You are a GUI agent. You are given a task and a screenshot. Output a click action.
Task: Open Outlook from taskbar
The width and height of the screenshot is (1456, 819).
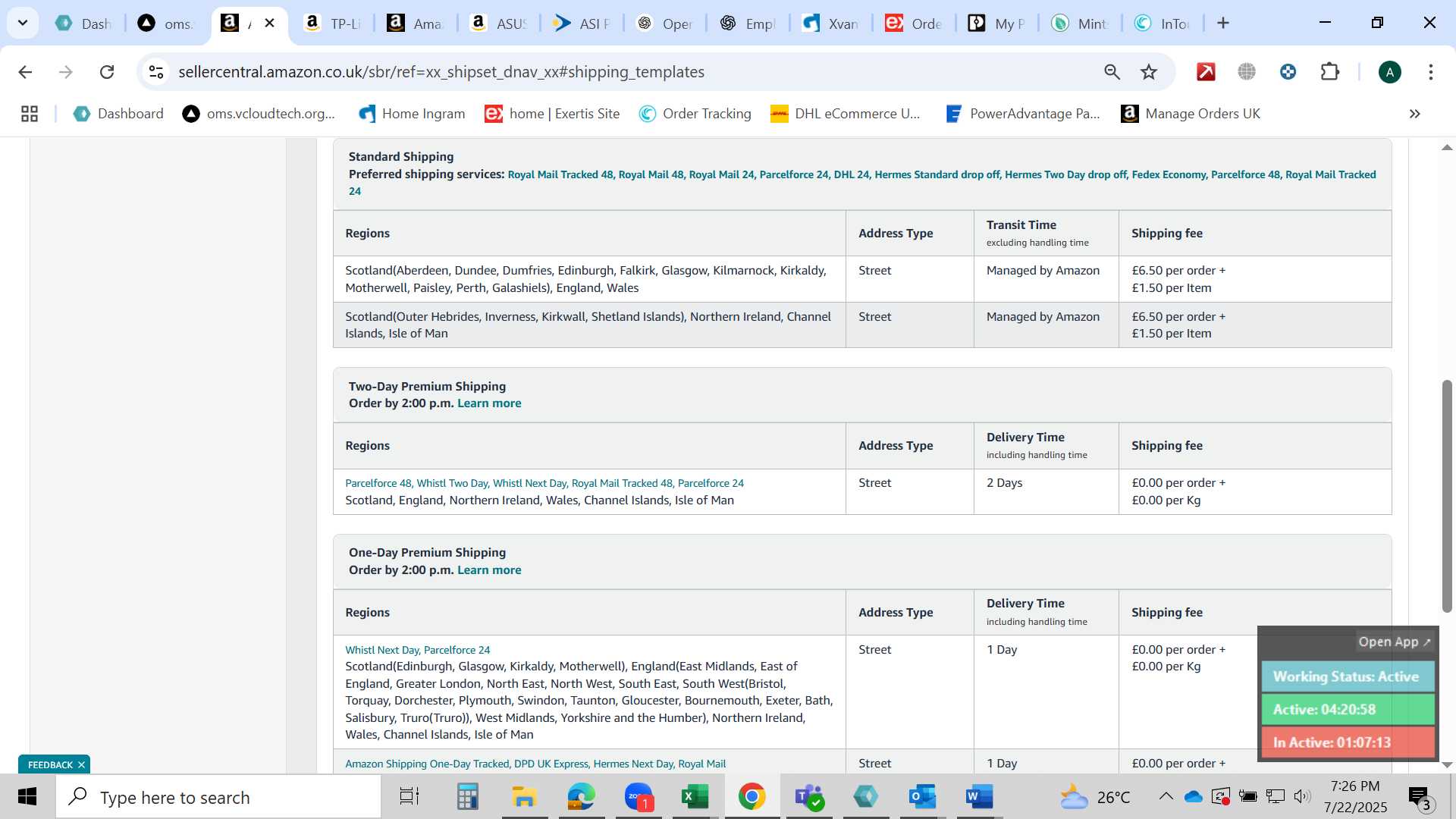(x=923, y=797)
